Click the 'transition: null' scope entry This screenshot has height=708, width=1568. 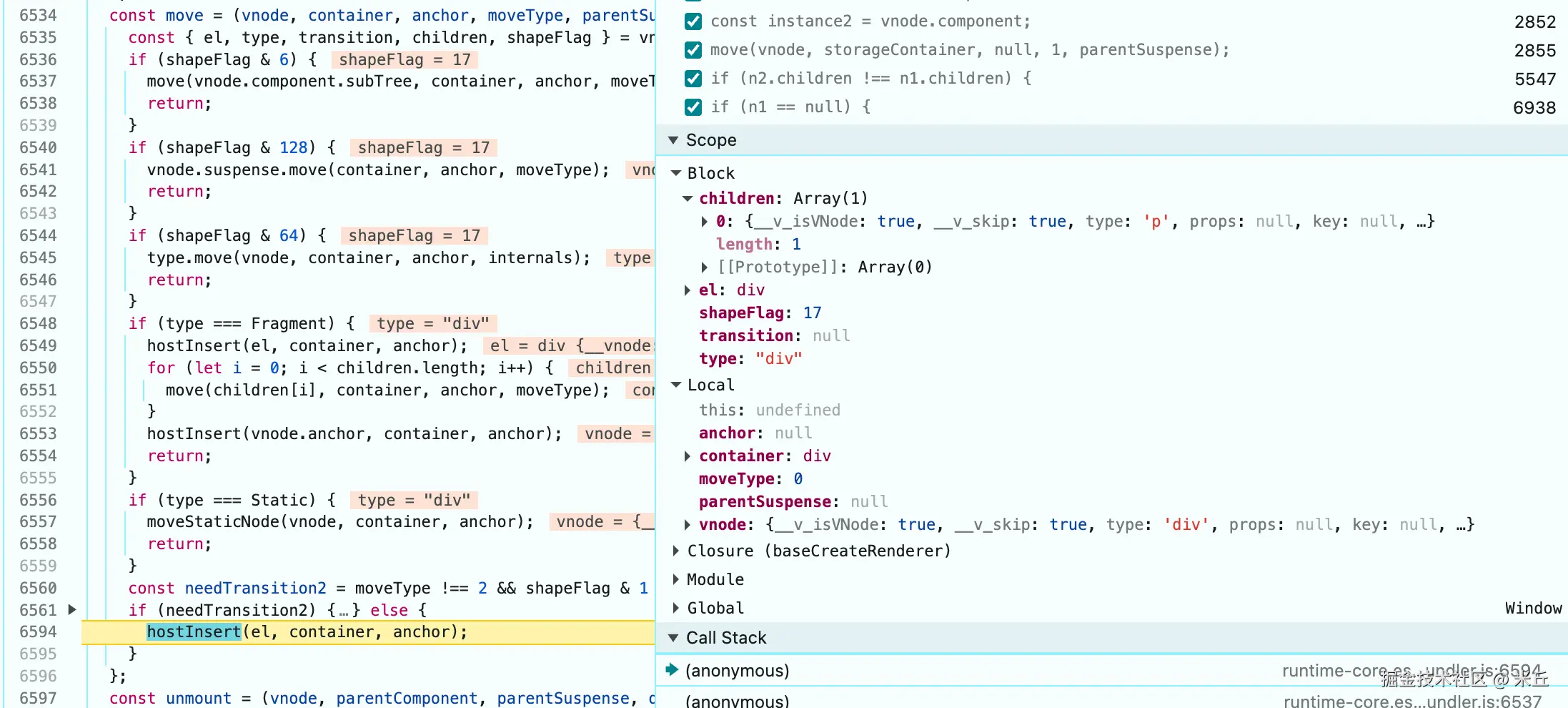coord(775,336)
